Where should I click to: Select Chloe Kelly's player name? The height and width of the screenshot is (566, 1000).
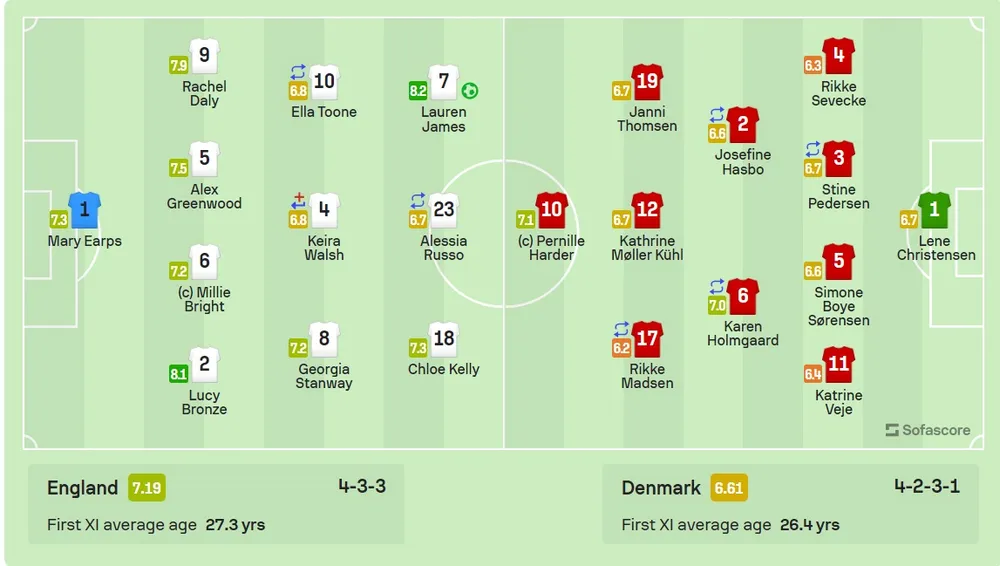pos(443,369)
